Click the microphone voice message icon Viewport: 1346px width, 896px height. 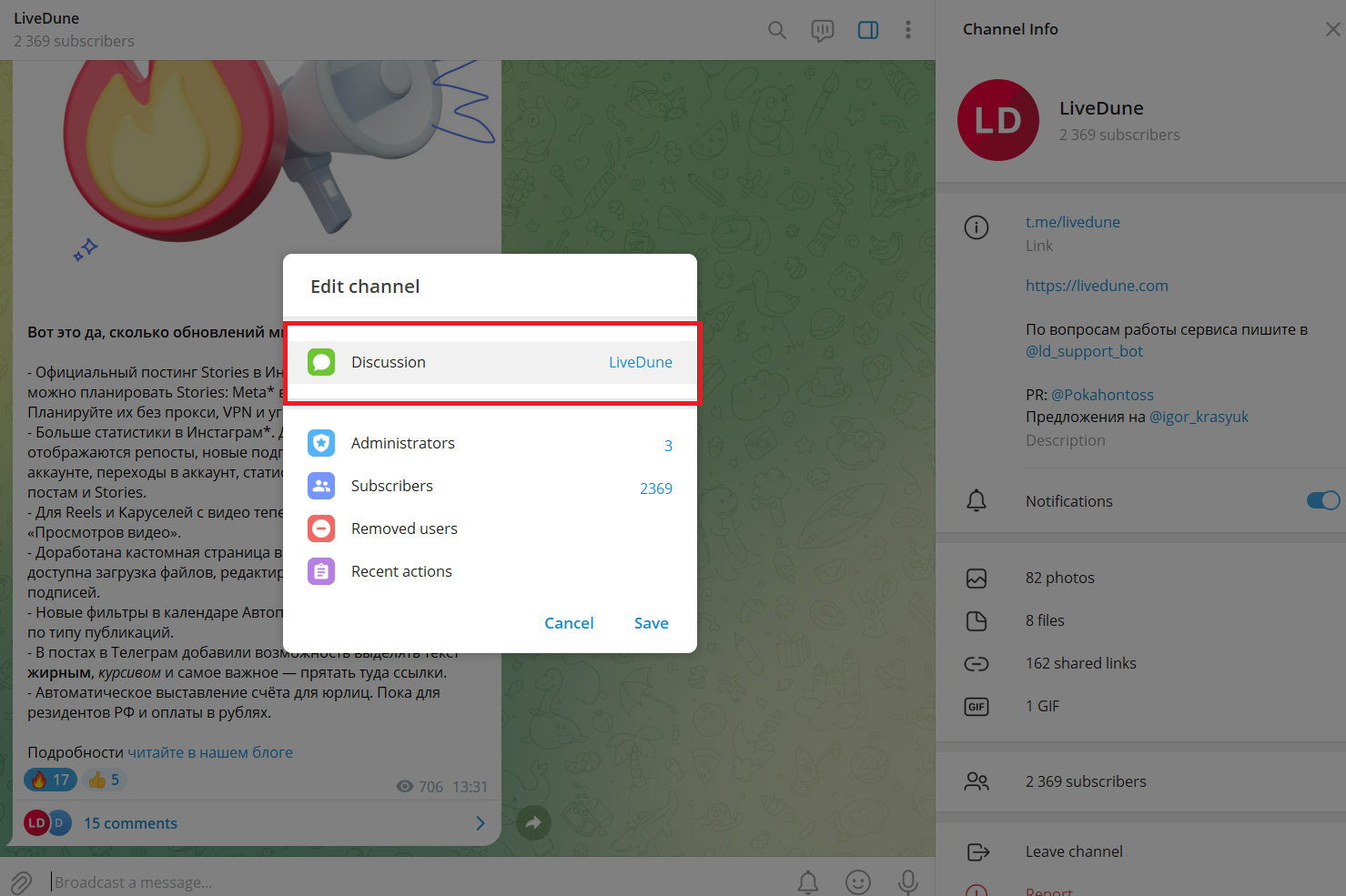tap(907, 881)
